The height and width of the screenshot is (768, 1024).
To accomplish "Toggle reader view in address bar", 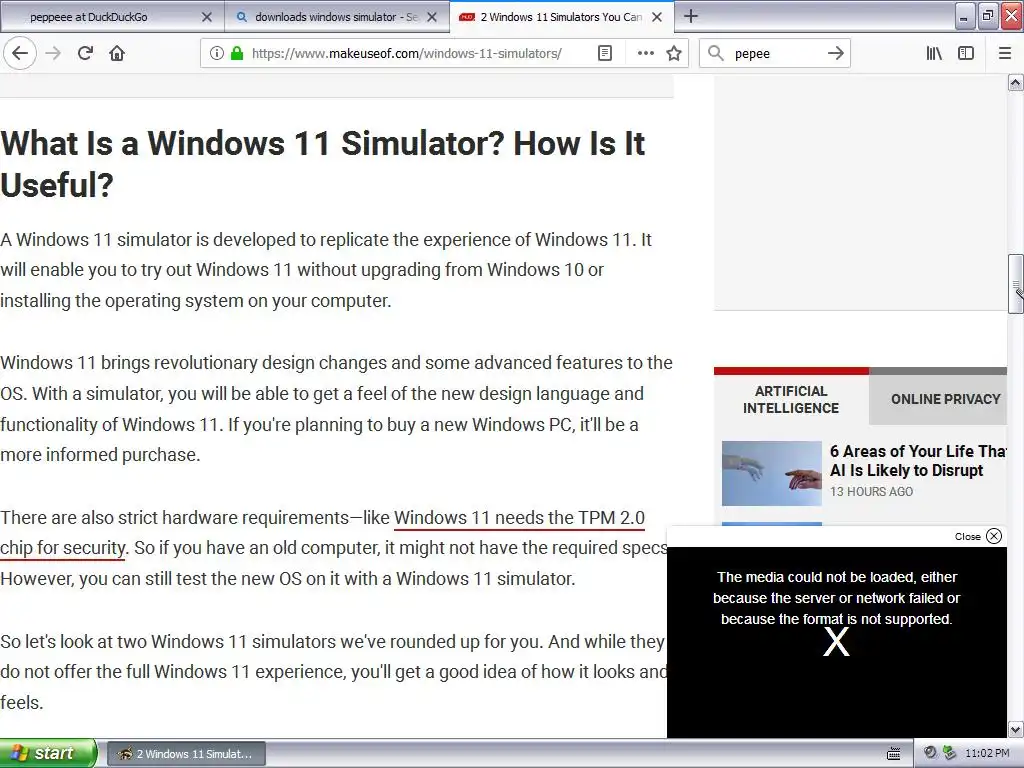I will 605,54.
